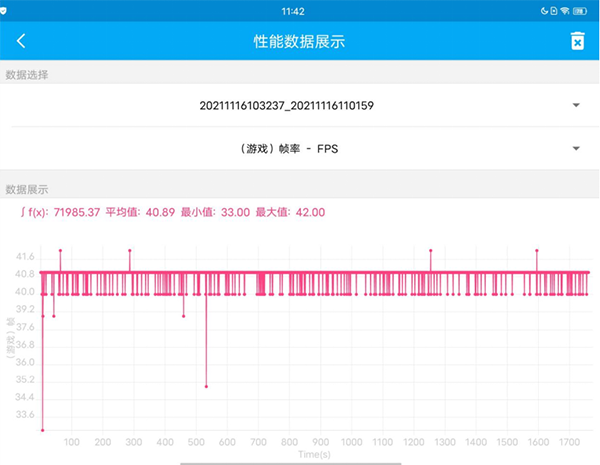This screenshot has width=600, height=465.
Task: Click the FPS dip point near 460 seconds
Action: pyautogui.click(x=183, y=316)
